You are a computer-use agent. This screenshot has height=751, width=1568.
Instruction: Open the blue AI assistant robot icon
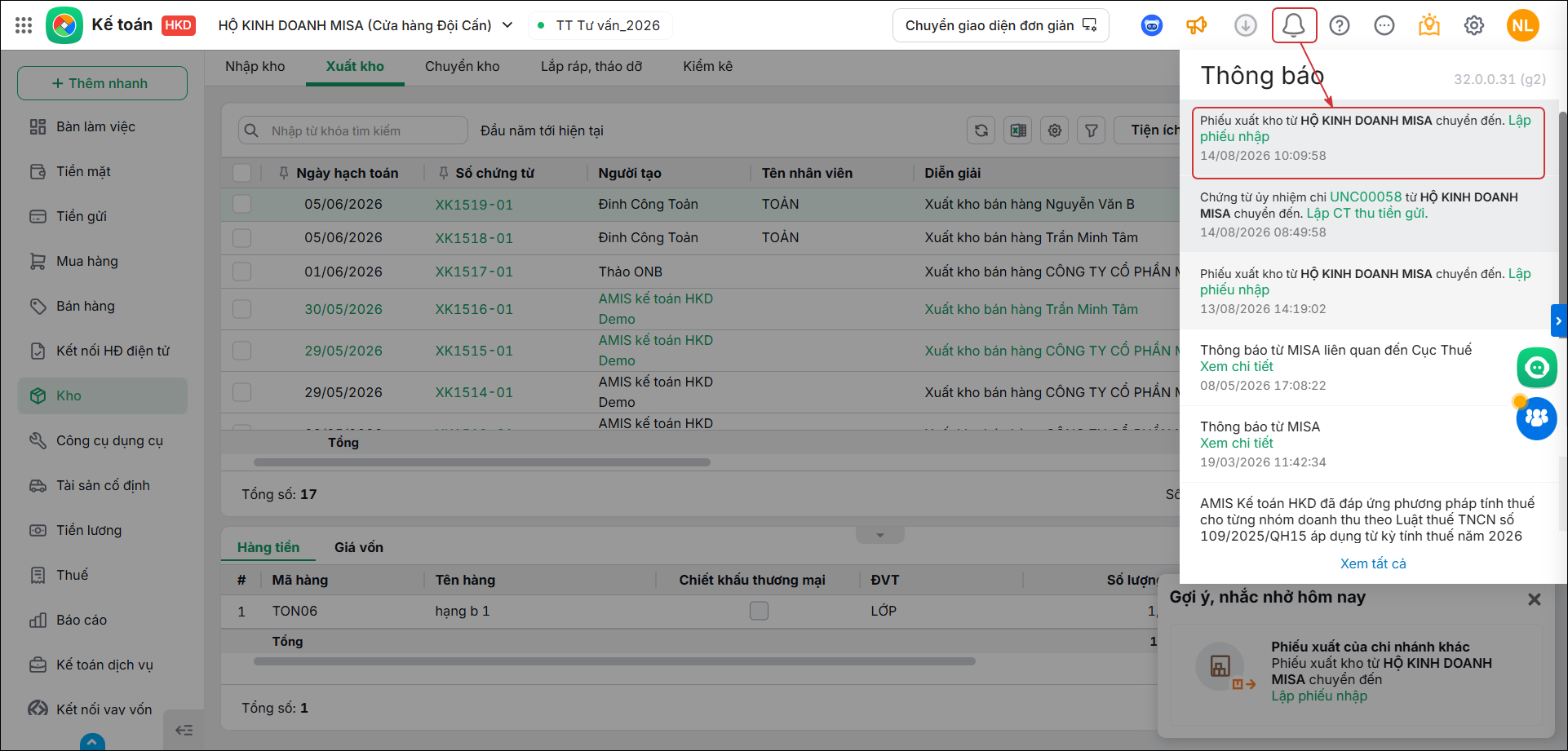tap(1152, 25)
